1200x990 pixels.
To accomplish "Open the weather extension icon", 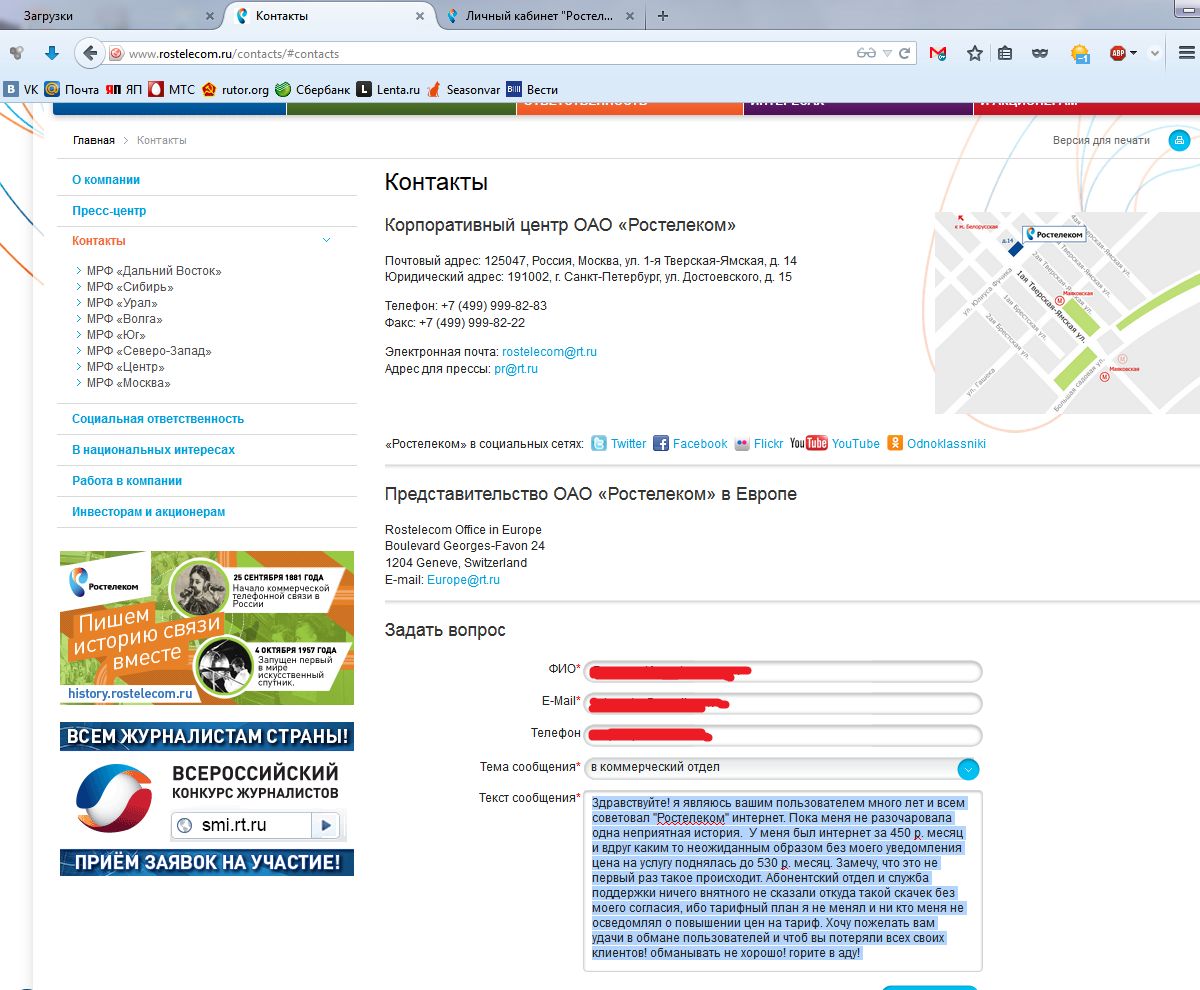I will click(1080, 54).
